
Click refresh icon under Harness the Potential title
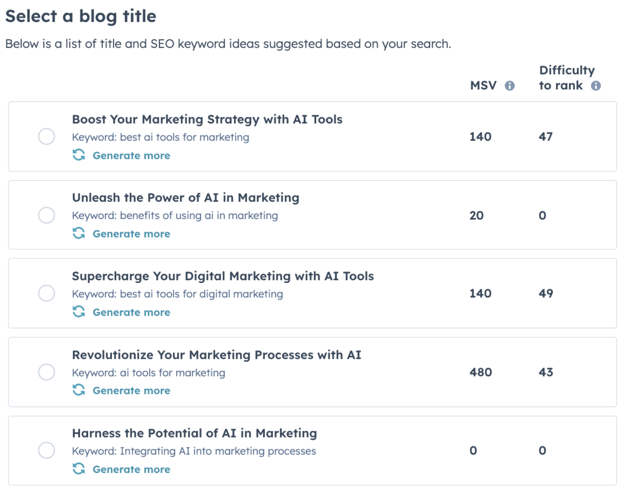coord(79,469)
